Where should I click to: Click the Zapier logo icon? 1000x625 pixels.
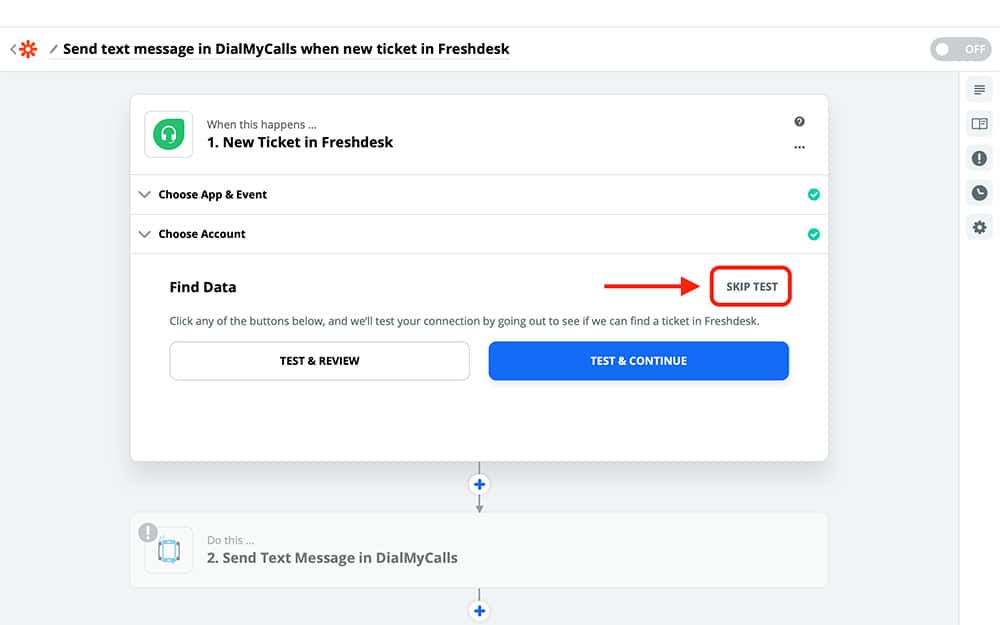pyautogui.click(x=27, y=49)
